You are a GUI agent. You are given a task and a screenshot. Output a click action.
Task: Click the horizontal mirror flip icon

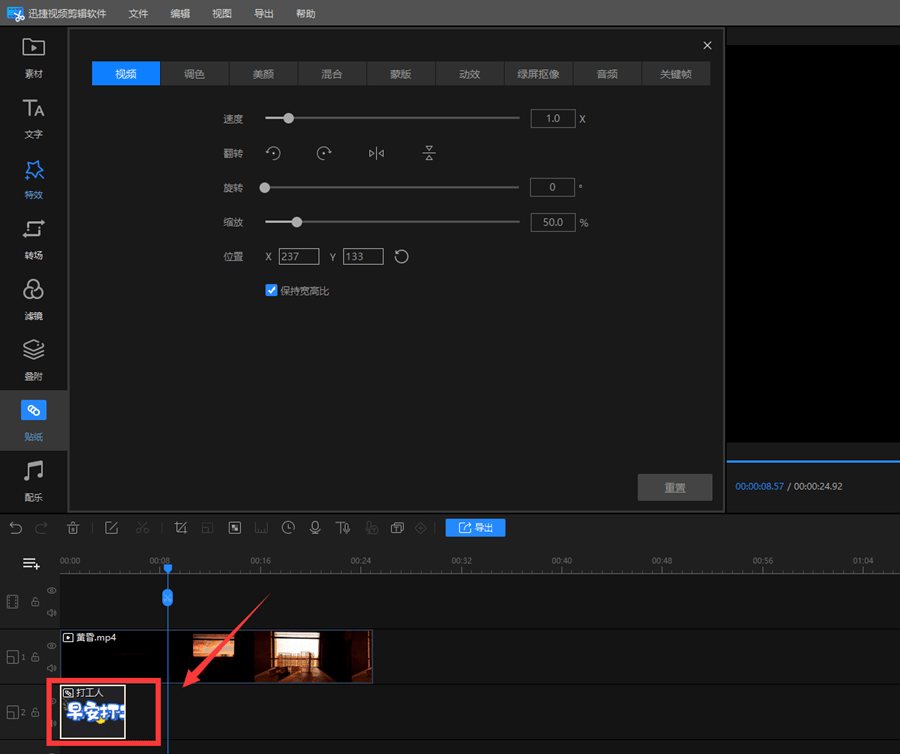click(x=377, y=153)
